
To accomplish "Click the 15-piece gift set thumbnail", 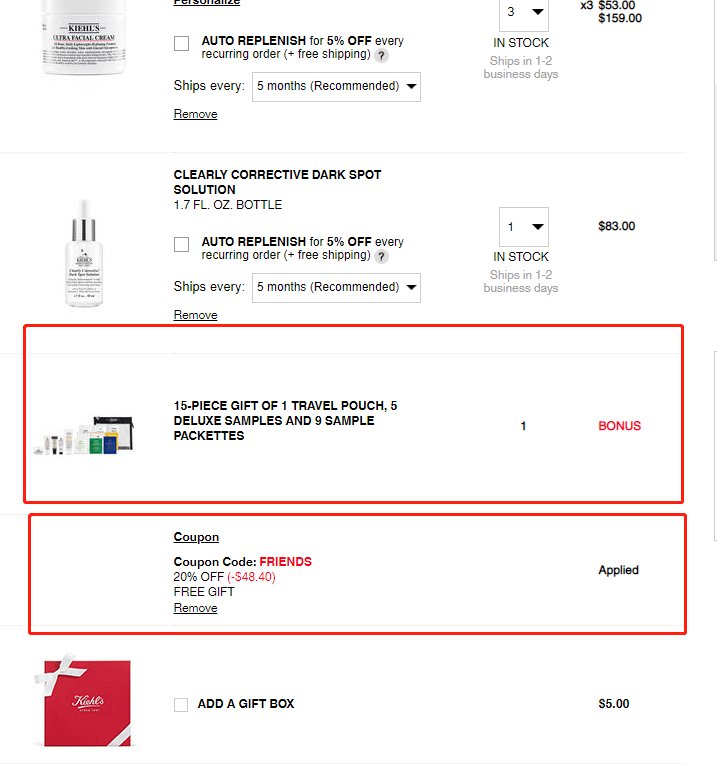I will pos(84,435).
